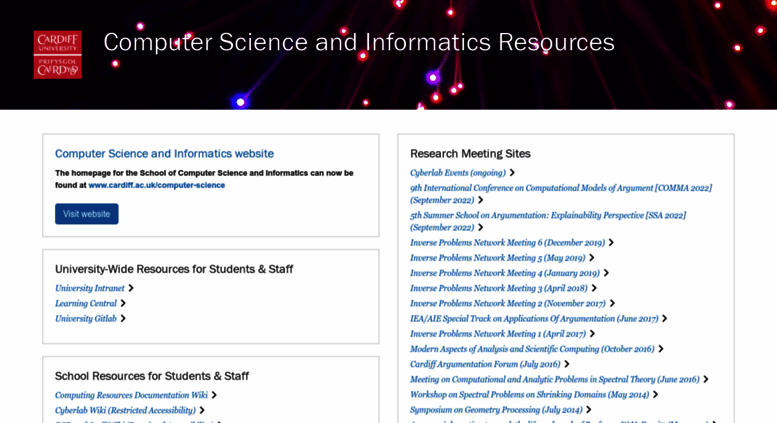
Task: Click chevron after COMMA 2022 (September 2022)
Action: click(x=481, y=200)
